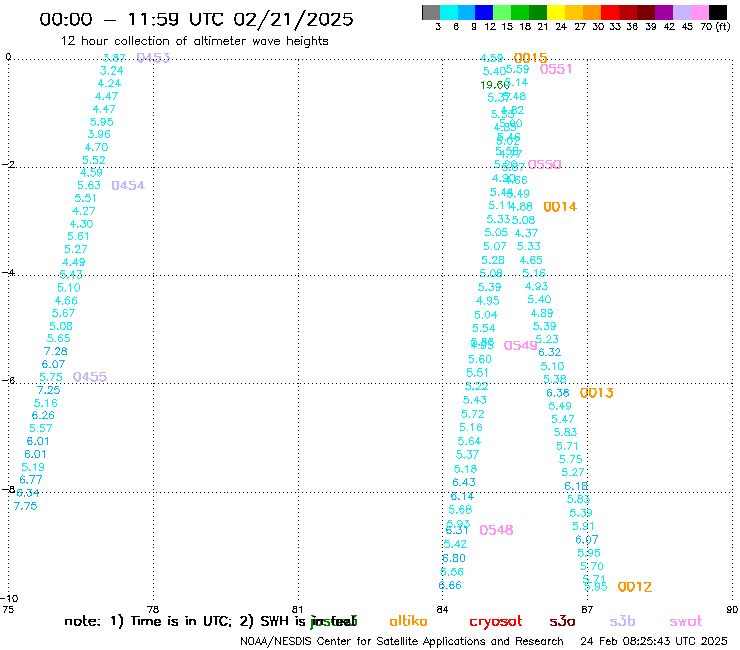Click the gray swatch in the color legend
Image resolution: width=740 pixels, height=650 pixels.
click(x=431, y=12)
